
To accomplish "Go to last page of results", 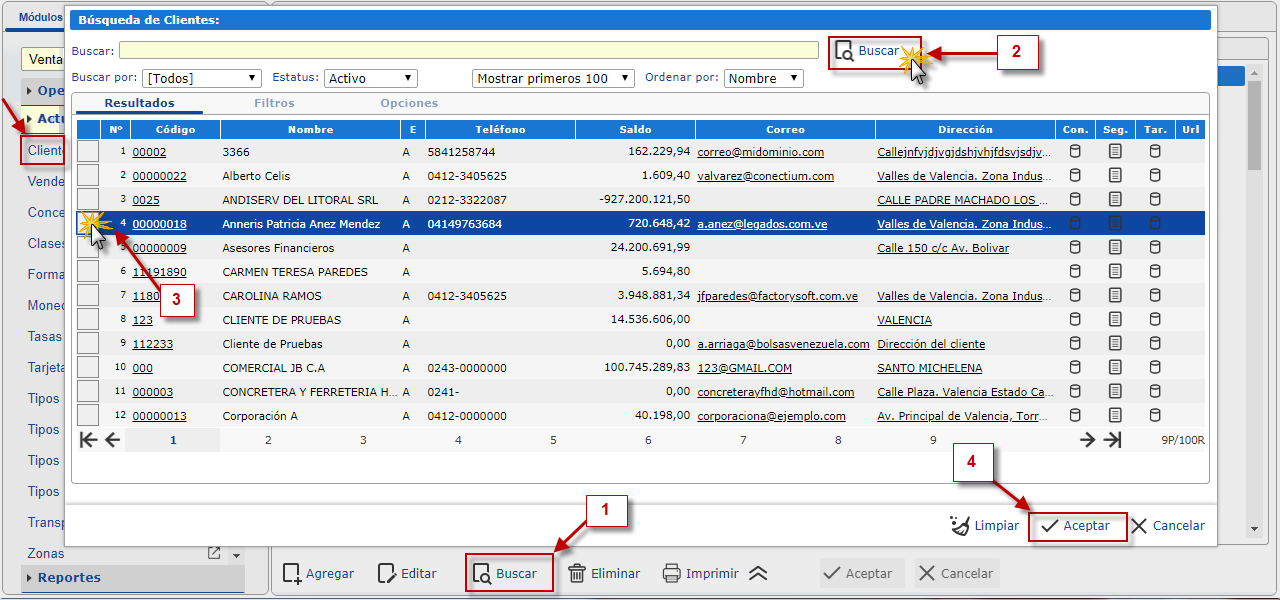I will tap(1112, 440).
